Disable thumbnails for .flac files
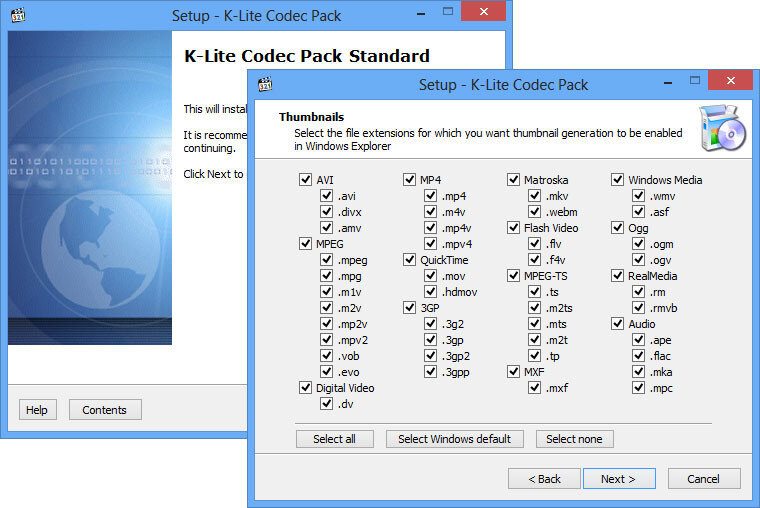The image size is (760, 508). click(x=639, y=356)
